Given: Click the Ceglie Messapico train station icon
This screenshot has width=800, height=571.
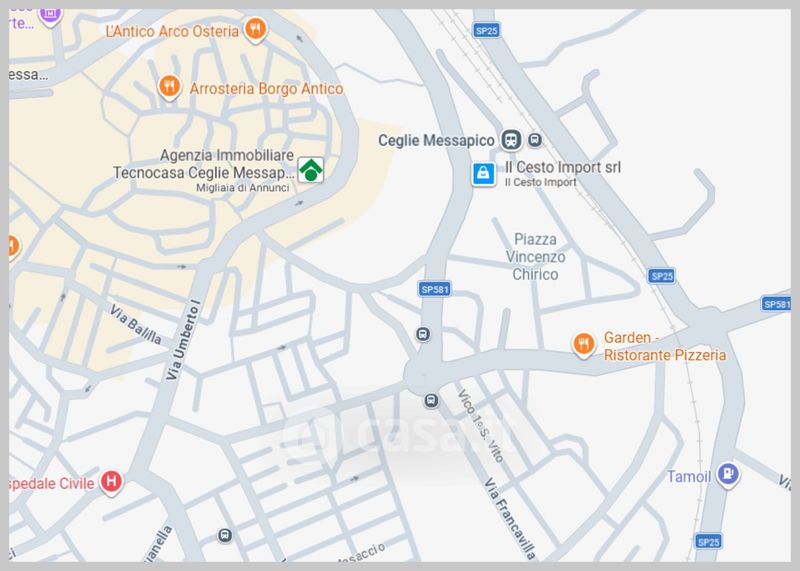Looking at the screenshot, I should pos(511,140).
